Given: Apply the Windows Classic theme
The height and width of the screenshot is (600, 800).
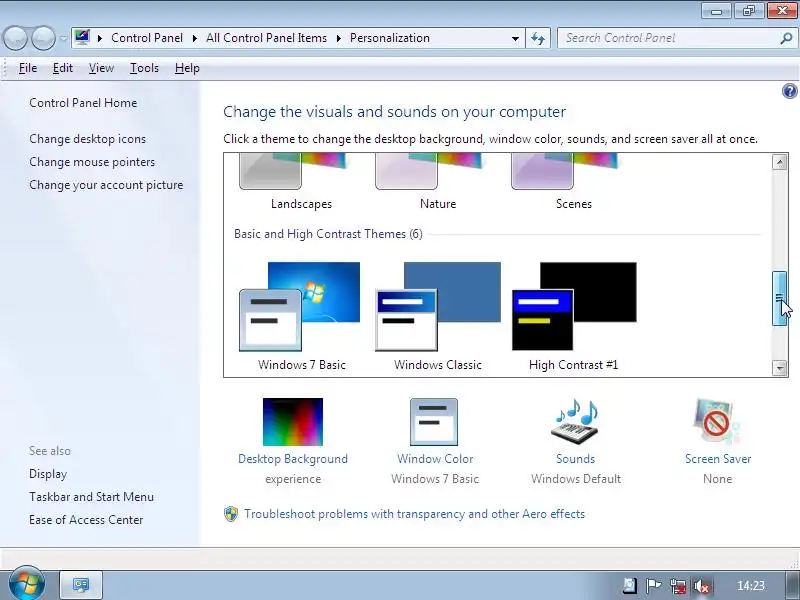Looking at the screenshot, I should pos(438,307).
